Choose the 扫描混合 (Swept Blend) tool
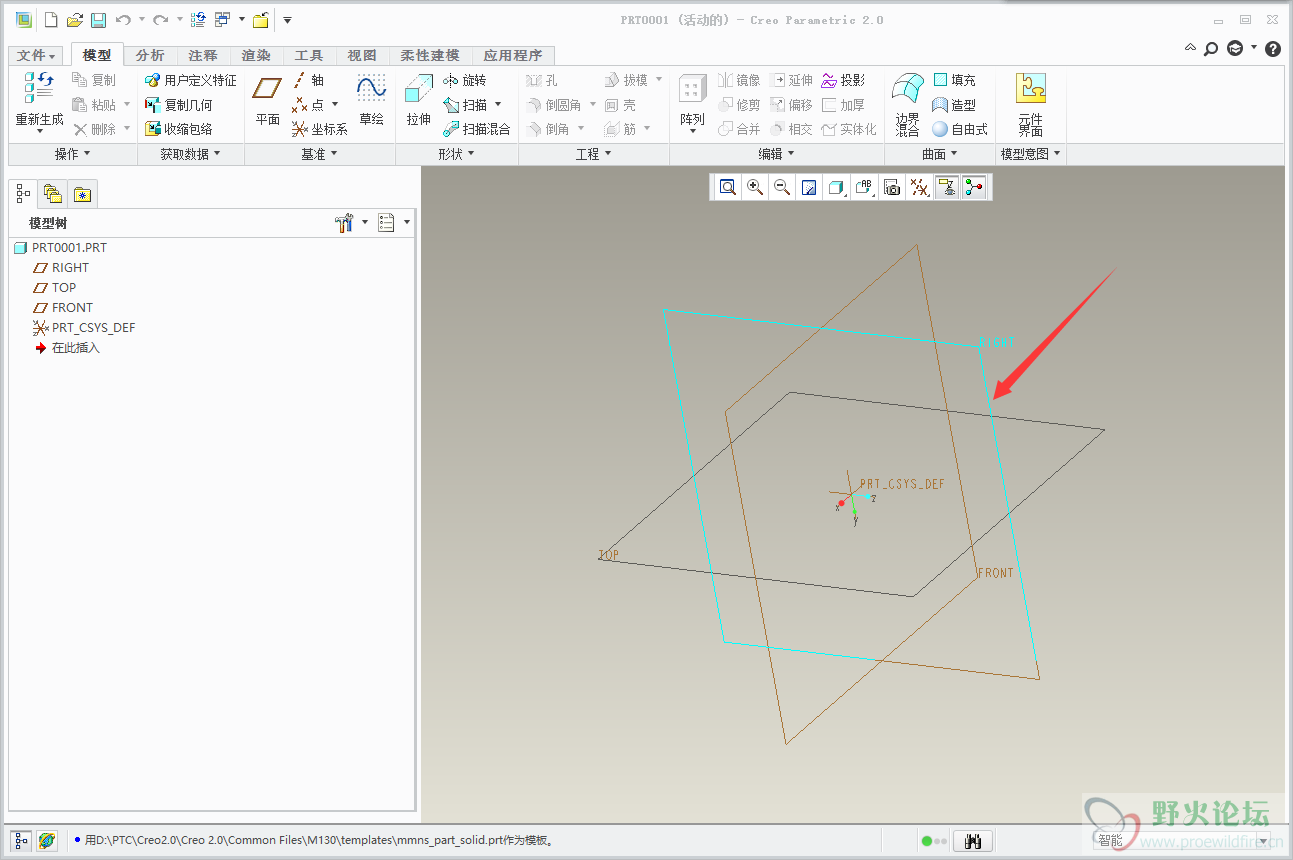Viewport: 1293px width, 860px height. [476, 129]
